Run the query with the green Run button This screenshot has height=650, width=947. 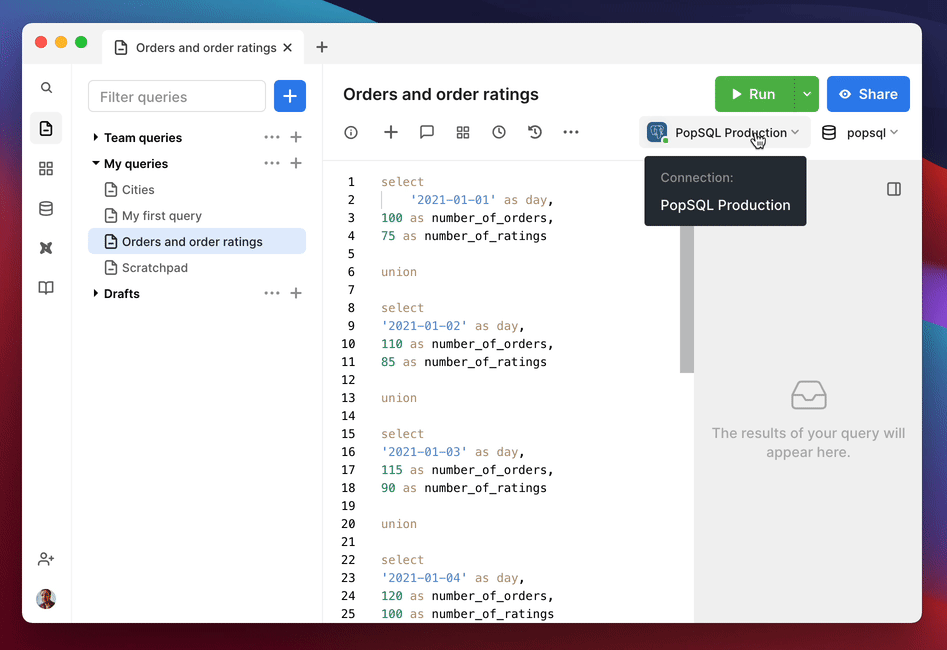[x=754, y=94]
